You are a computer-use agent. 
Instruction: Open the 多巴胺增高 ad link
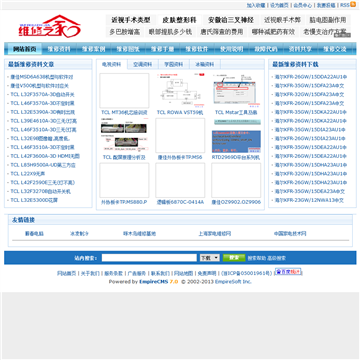pyautogui.click(x=125, y=32)
